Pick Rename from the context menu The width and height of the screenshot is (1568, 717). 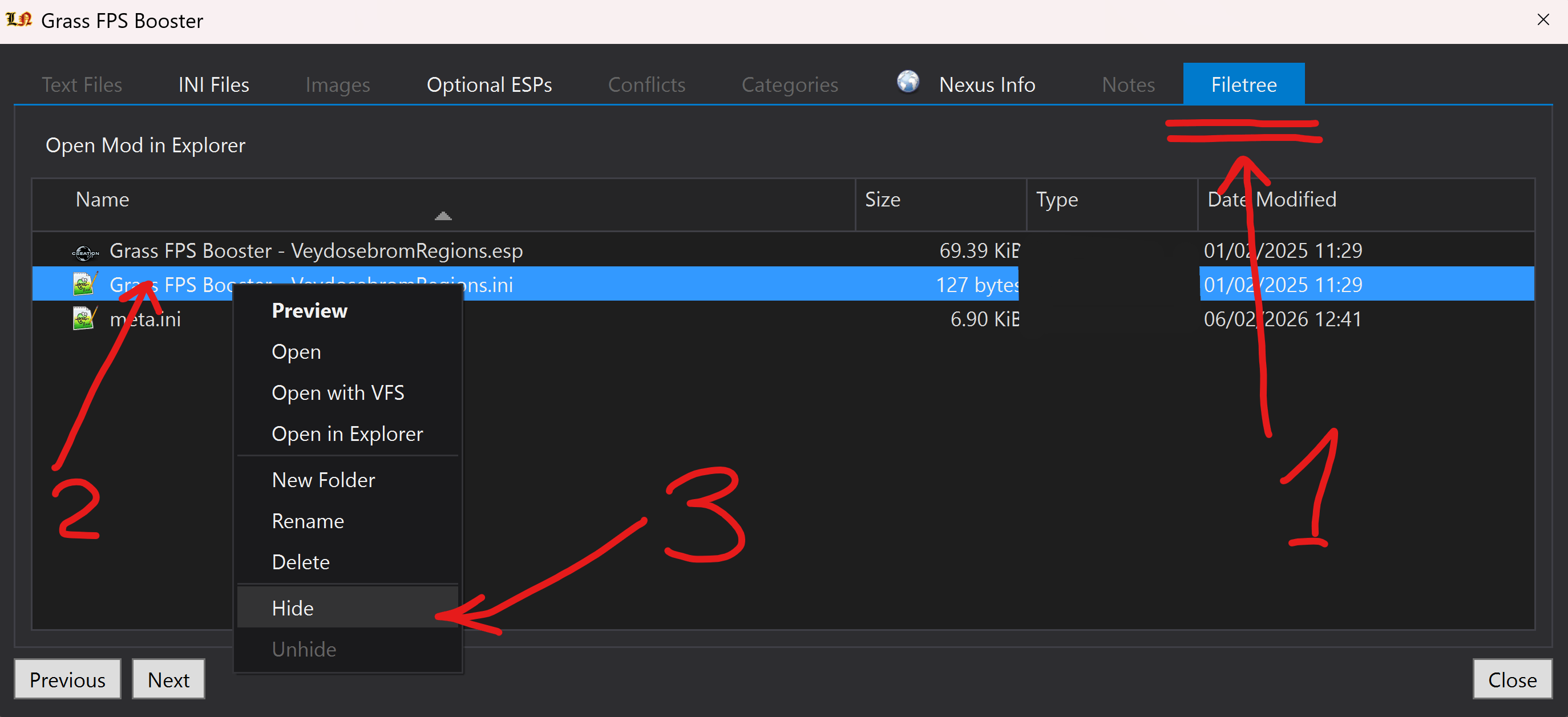click(x=308, y=521)
